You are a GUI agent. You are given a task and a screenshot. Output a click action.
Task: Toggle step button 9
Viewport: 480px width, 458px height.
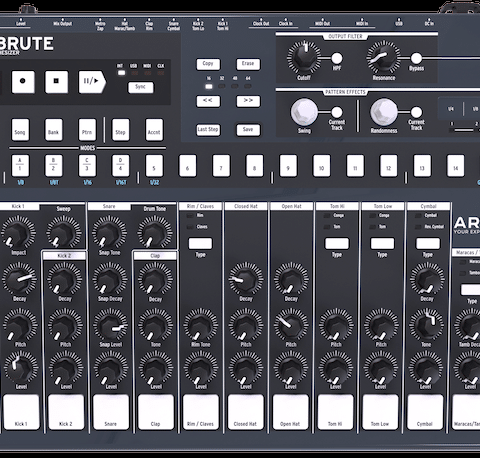coord(288,166)
